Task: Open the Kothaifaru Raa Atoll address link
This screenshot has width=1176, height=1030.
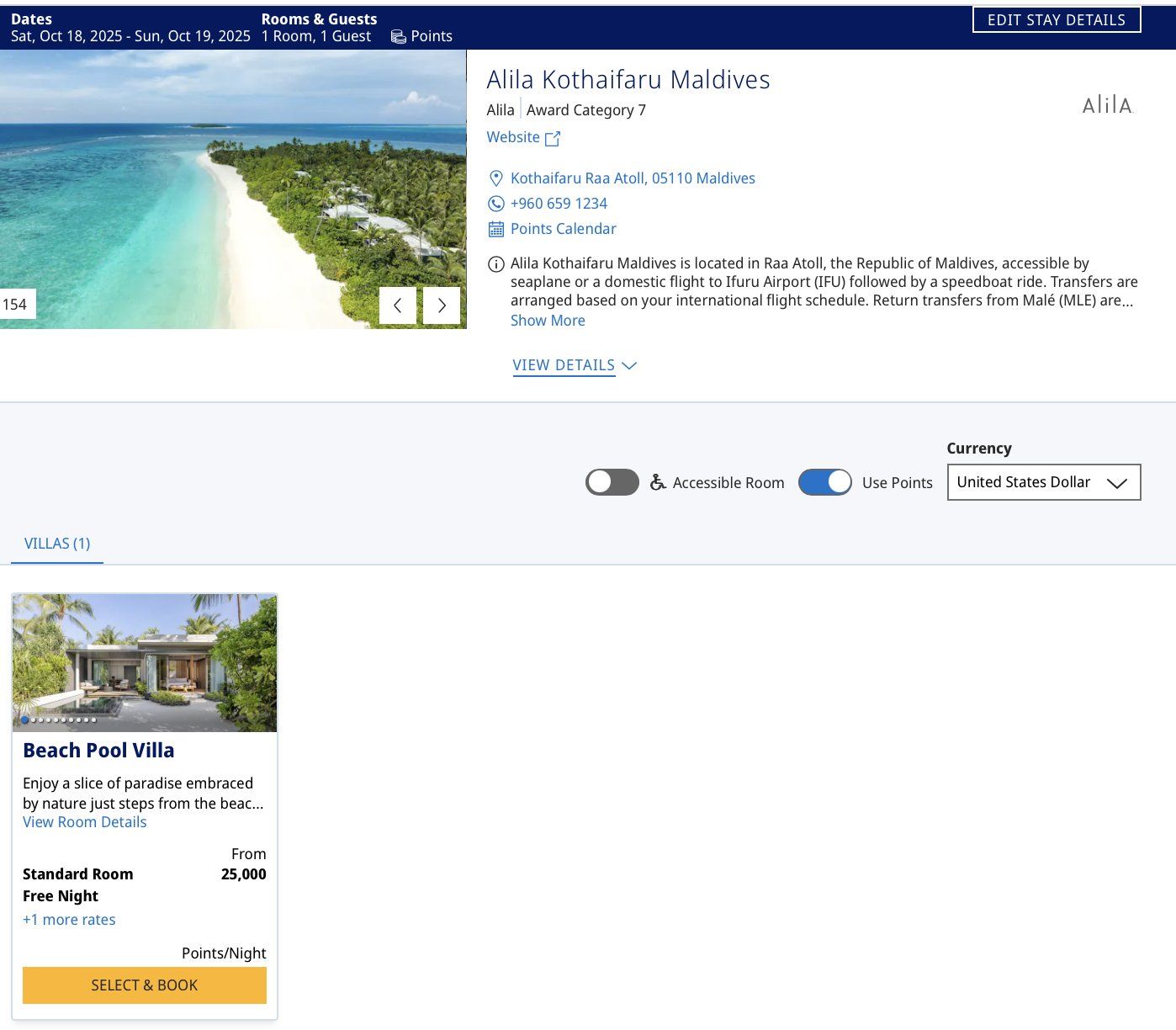Action: pyautogui.click(x=633, y=178)
